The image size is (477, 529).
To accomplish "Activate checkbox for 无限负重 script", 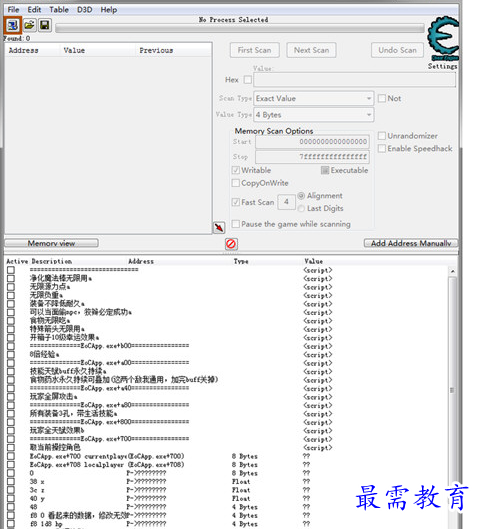I will [11, 296].
